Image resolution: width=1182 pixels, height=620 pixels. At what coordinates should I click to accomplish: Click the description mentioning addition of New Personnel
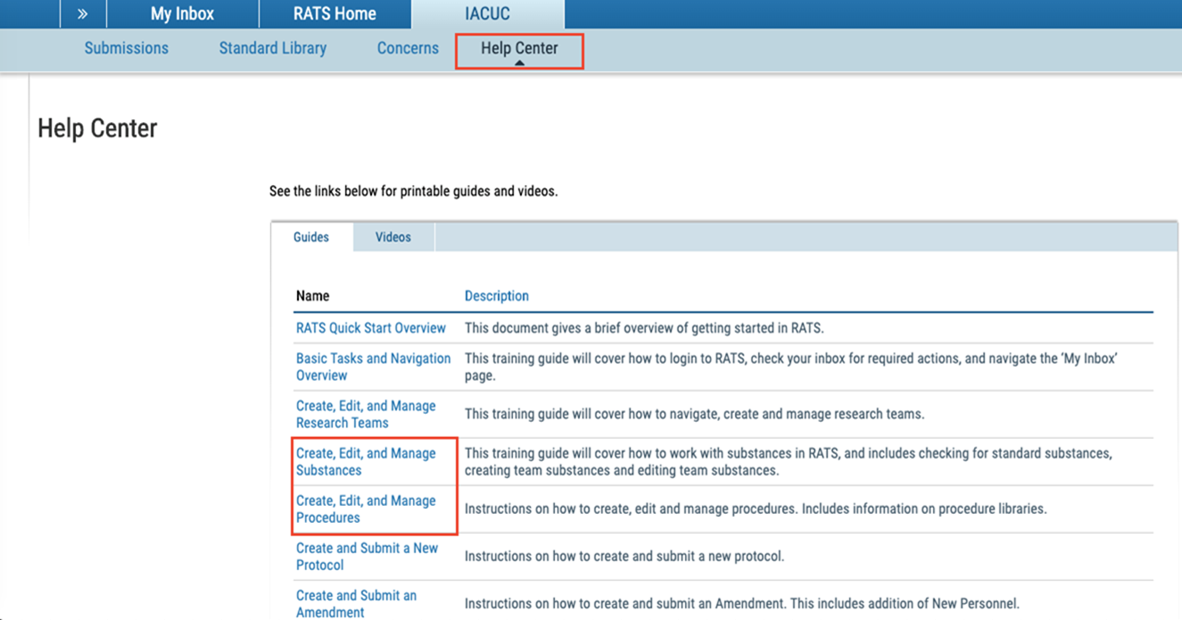click(742, 603)
